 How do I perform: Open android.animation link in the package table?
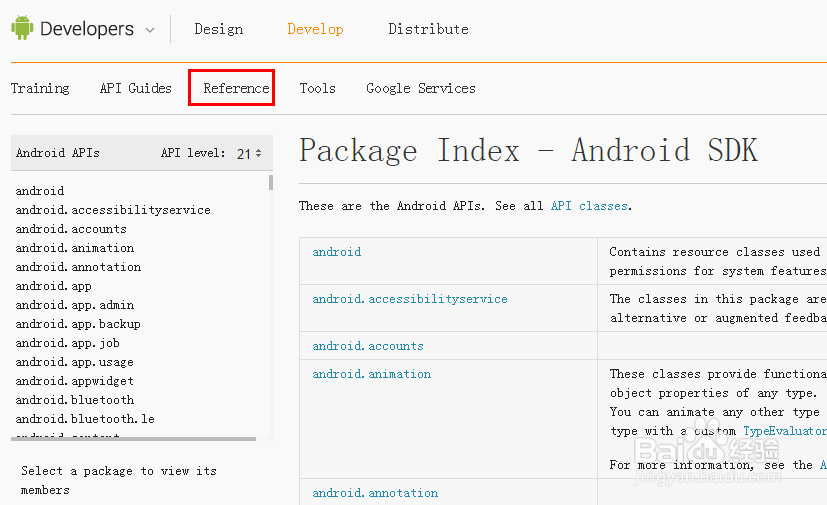click(371, 374)
